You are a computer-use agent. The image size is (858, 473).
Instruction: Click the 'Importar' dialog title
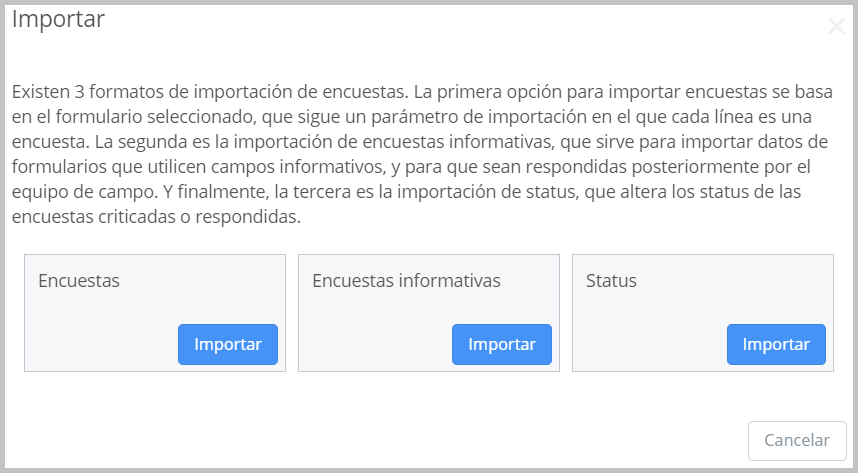[x=58, y=19]
